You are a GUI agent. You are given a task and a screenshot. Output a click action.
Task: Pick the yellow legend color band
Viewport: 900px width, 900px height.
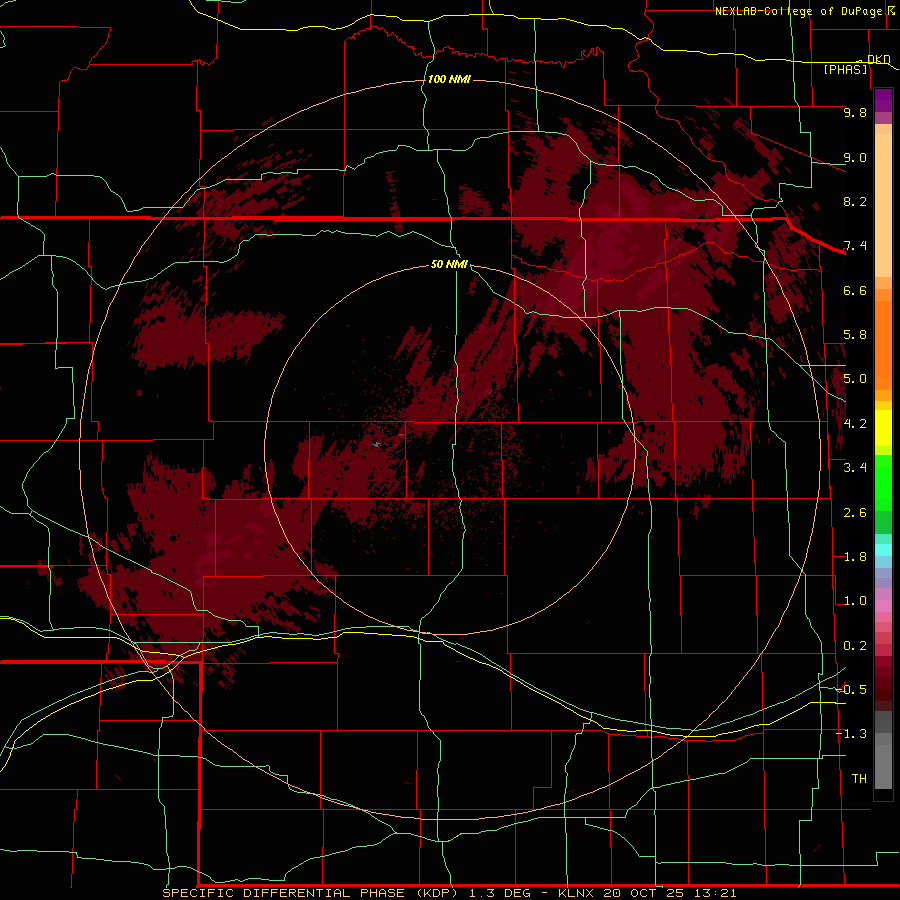[x=883, y=428]
